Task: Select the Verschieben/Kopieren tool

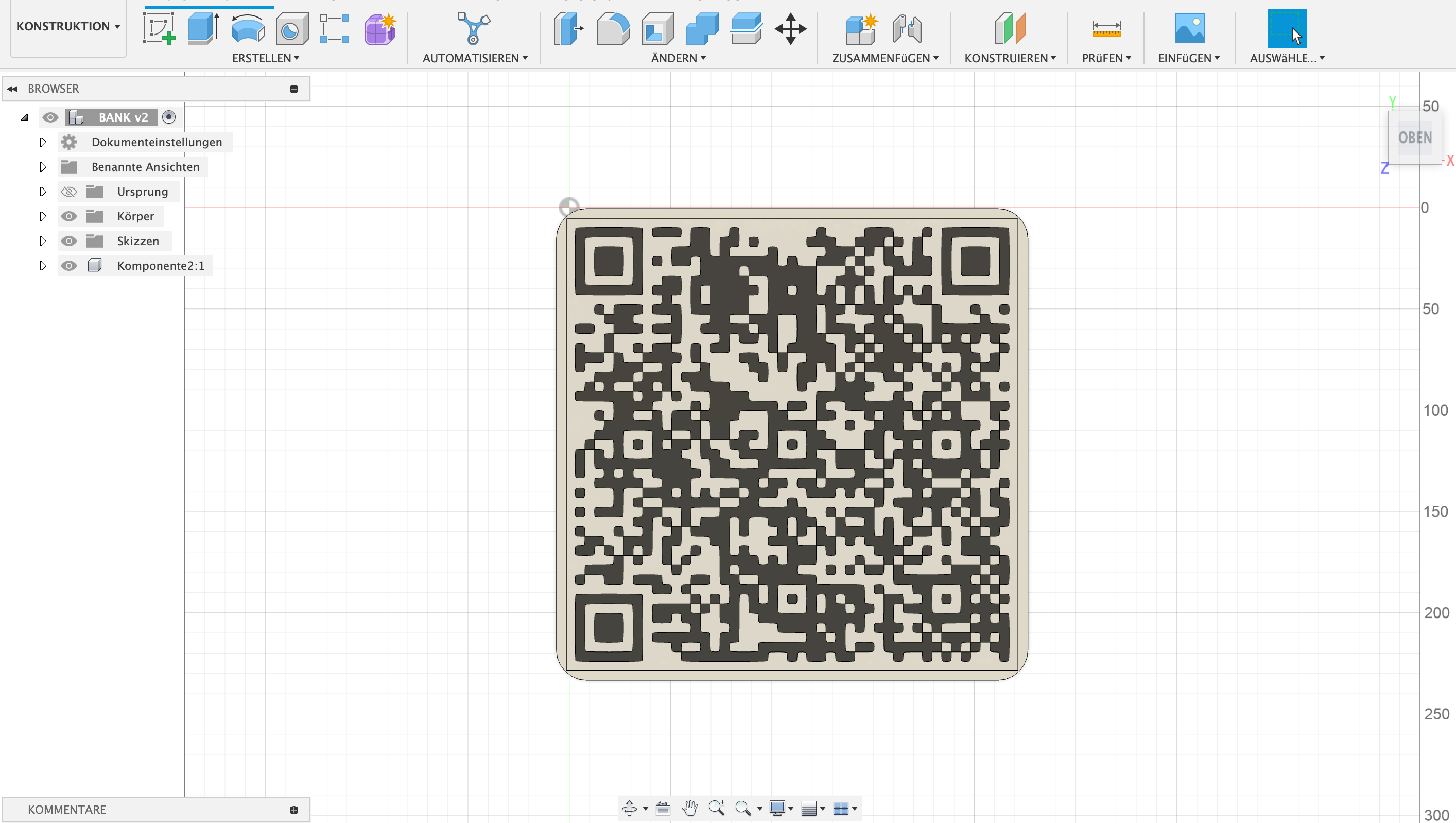Action: [790, 28]
